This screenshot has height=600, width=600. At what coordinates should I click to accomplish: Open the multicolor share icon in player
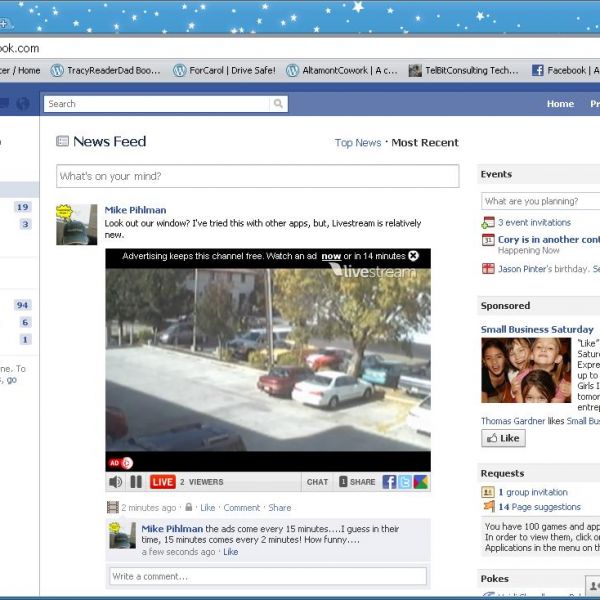421,482
